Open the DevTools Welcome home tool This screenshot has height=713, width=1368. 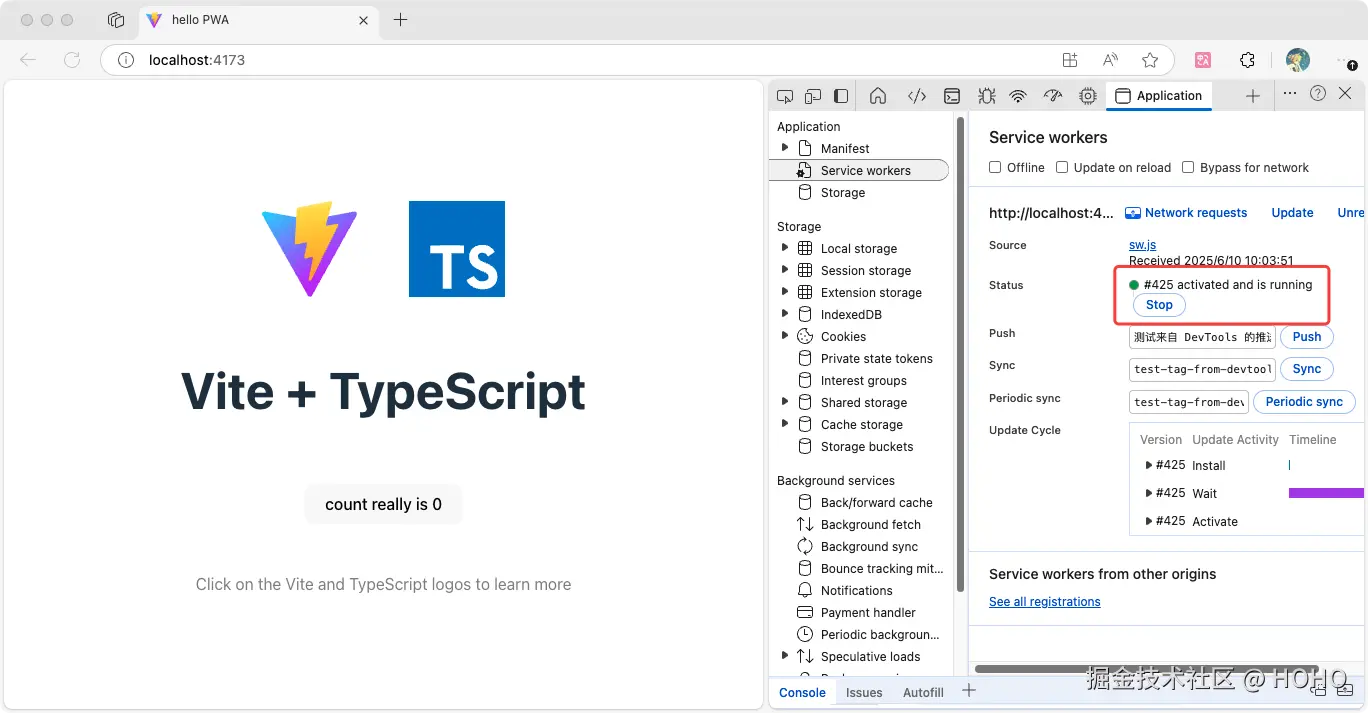[x=878, y=96]
